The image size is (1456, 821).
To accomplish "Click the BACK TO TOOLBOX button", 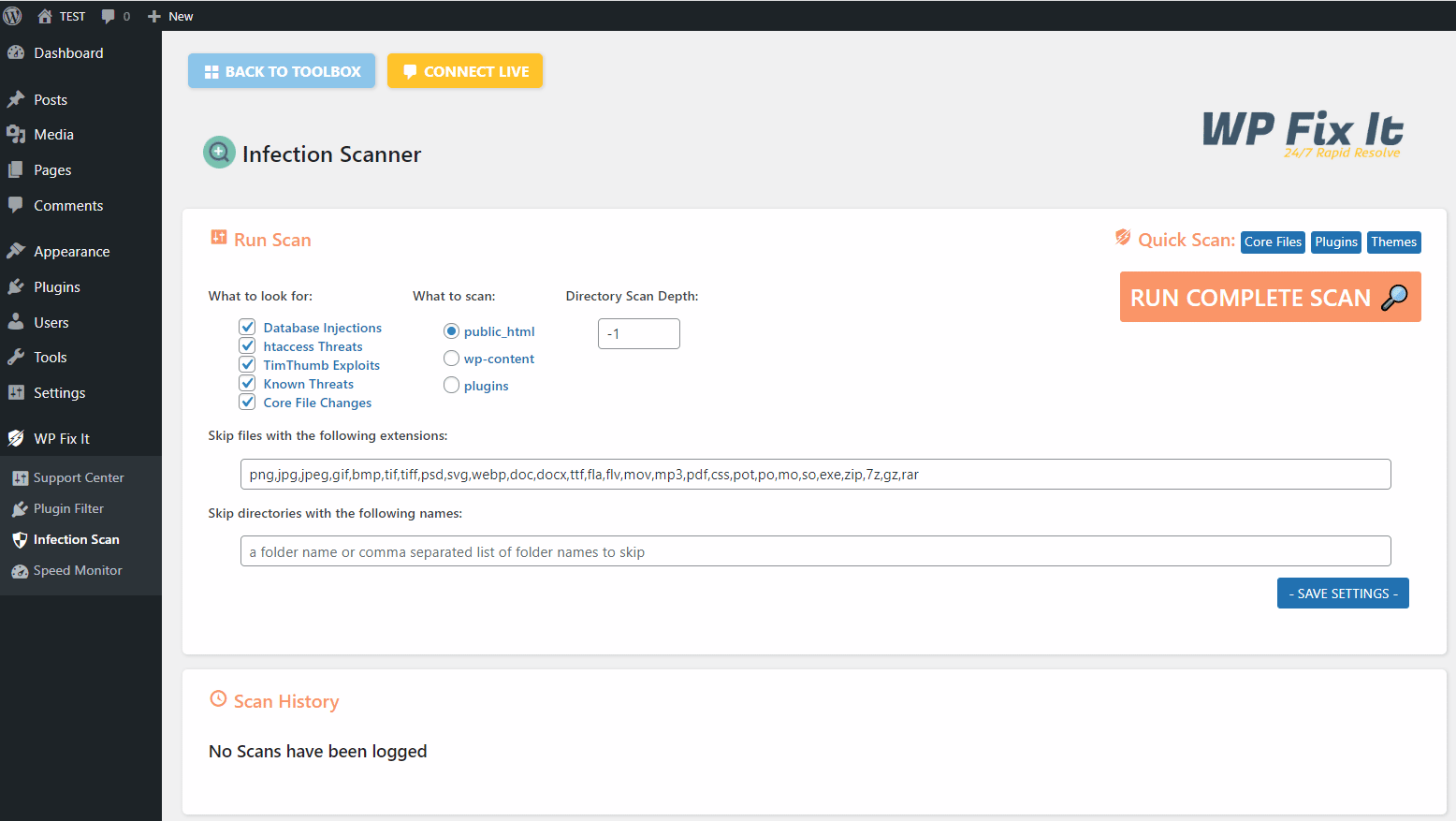I will (282, 71).
